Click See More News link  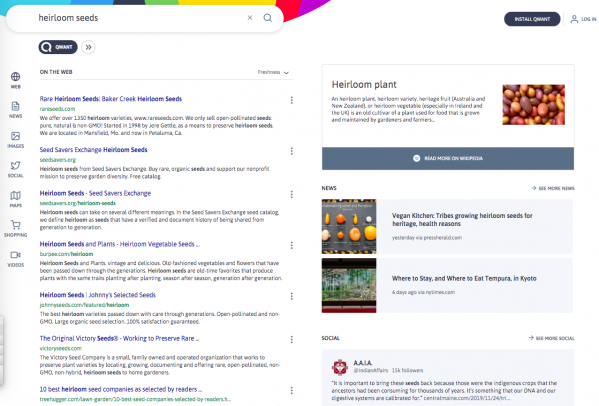click(553, 188)
